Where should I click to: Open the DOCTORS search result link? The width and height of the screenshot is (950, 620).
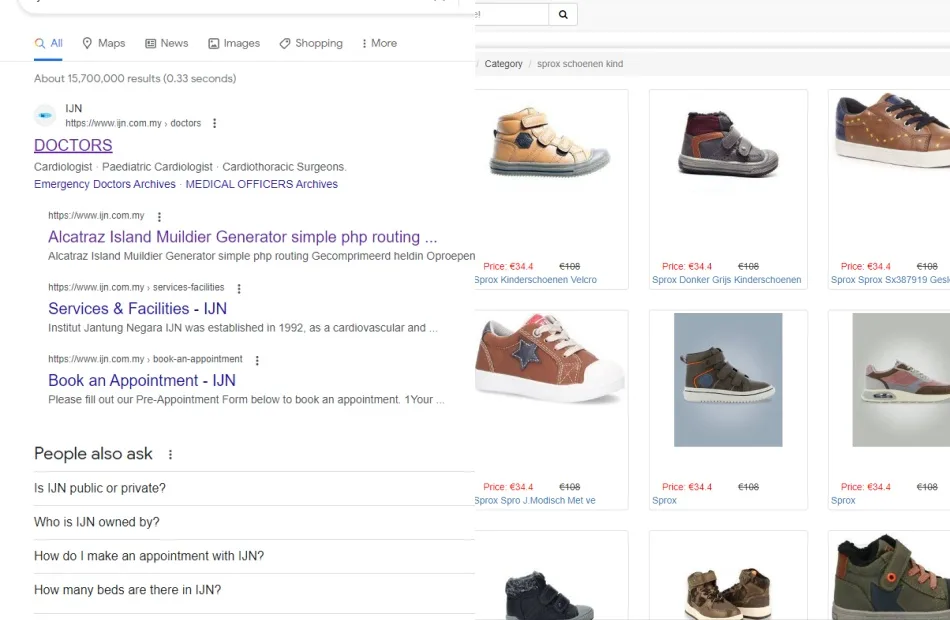tap(73, 146)
